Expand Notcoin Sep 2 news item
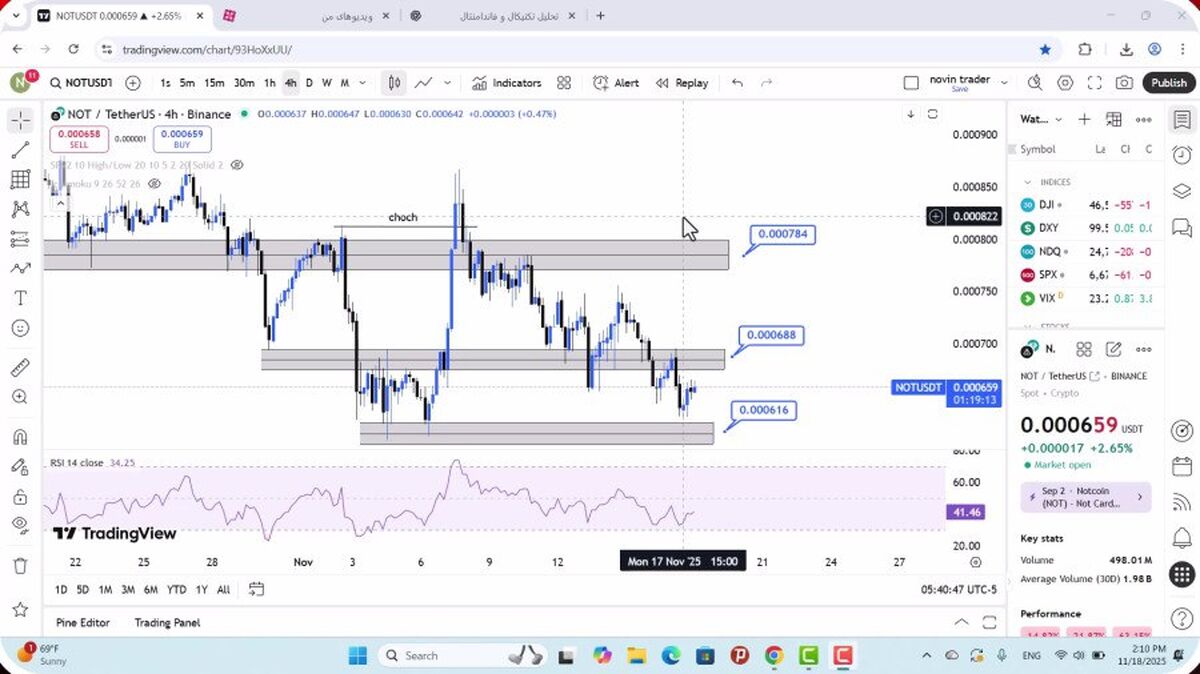Image resolution: width=1200 pixels, height=674 pixels. pyautogui.click(x=1085, y=497)
